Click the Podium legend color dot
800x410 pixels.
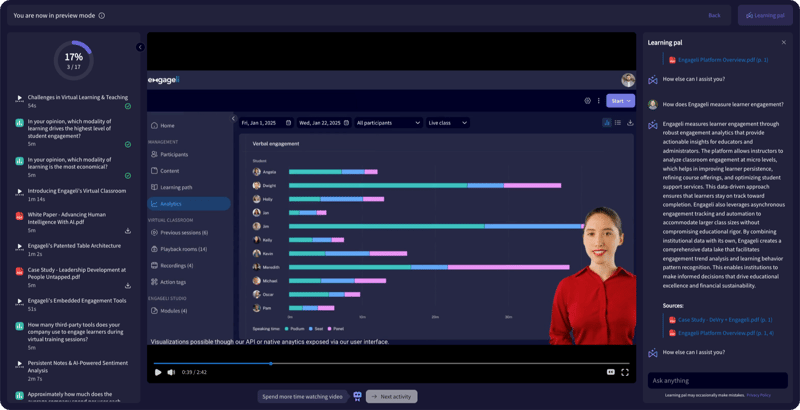(287, 329)
